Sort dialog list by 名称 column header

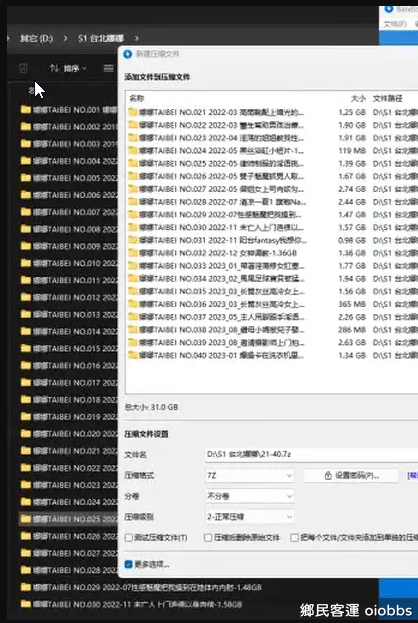137,98
